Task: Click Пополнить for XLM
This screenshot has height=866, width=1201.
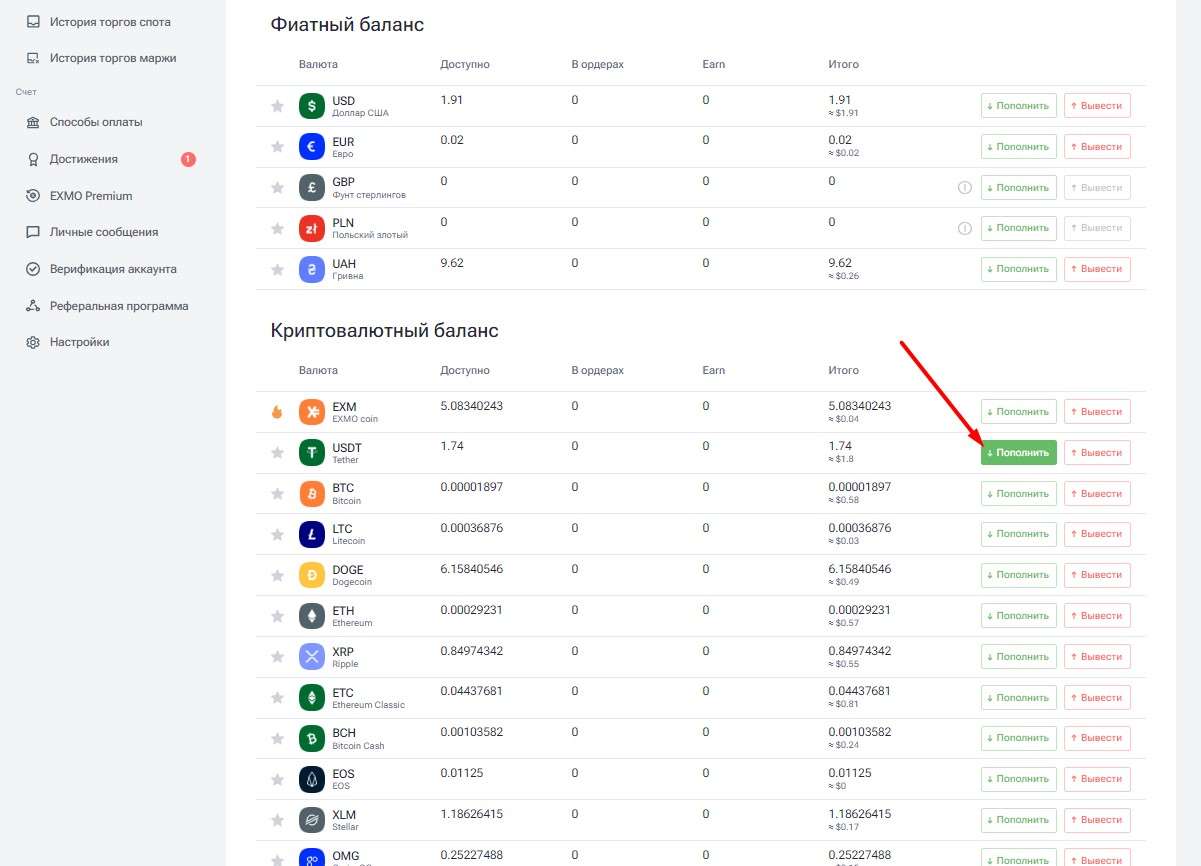Action: [1018, 820]
